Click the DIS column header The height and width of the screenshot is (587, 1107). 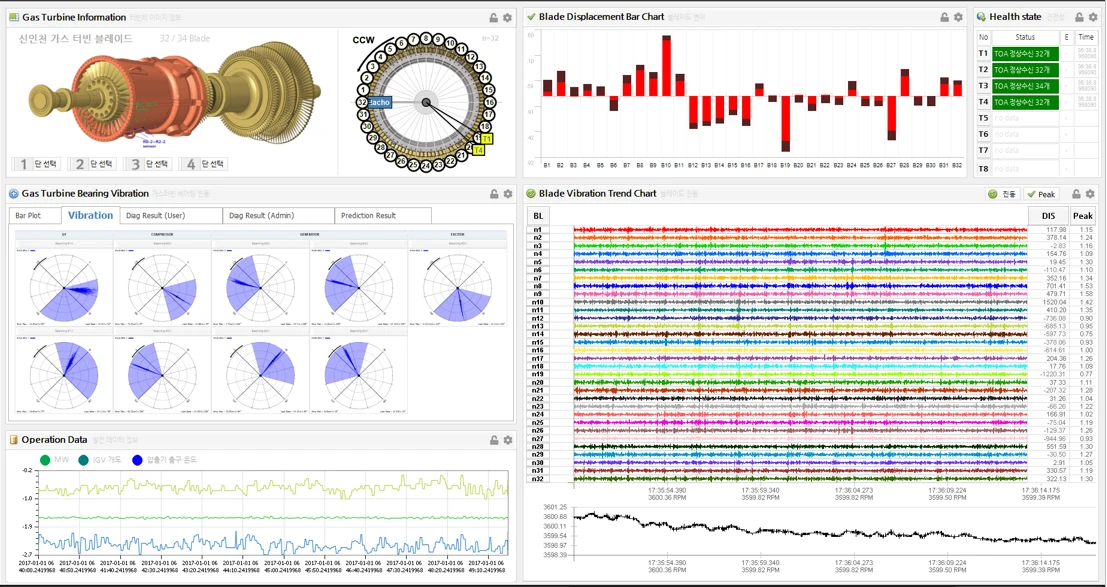[1048, 216]
